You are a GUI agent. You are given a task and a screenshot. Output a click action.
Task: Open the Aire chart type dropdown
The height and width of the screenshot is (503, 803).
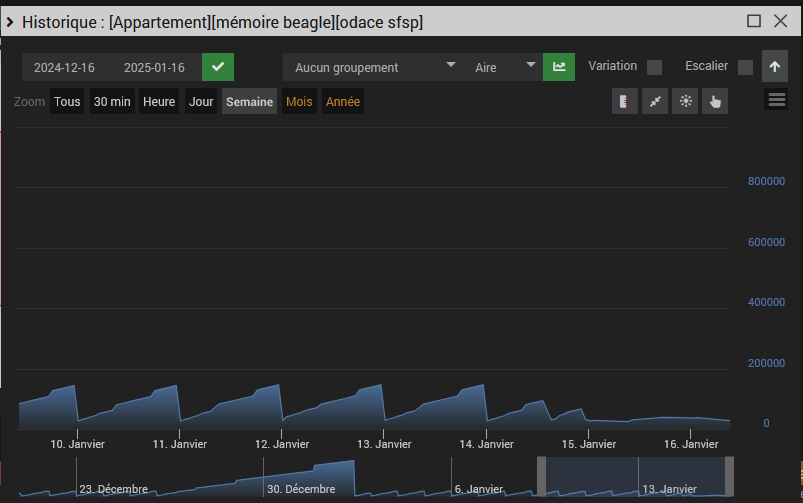coord(506,67)
